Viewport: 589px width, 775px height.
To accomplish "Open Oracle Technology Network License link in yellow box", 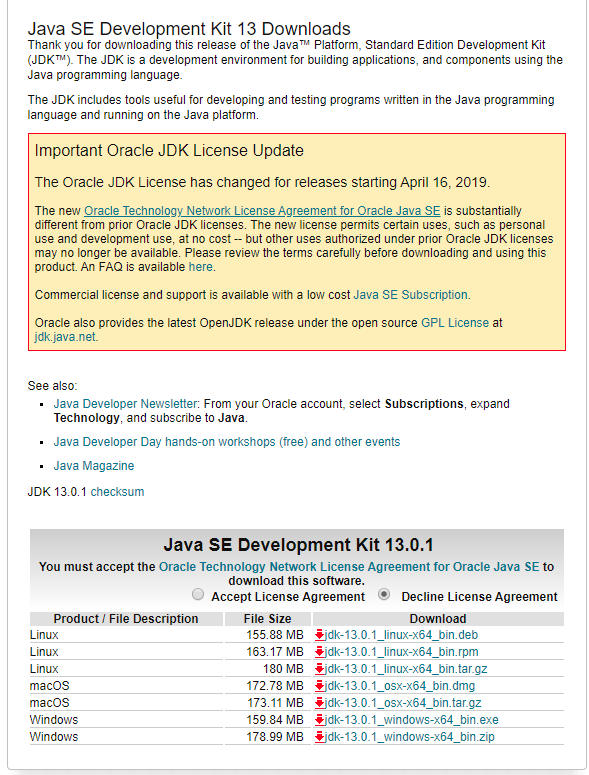I will point(262,211).
